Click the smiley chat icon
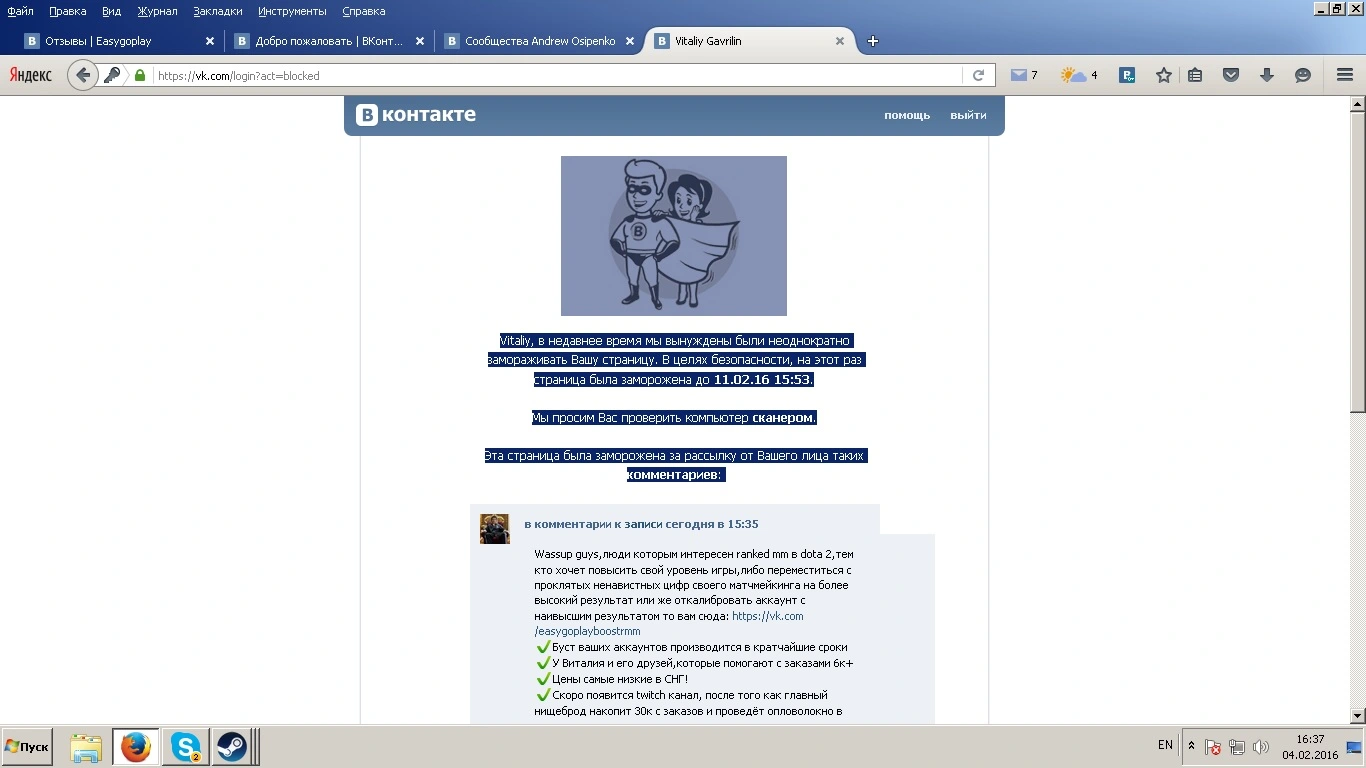Image resolution: width=1366 pixels, height=768 pixels. point(1303,75)
